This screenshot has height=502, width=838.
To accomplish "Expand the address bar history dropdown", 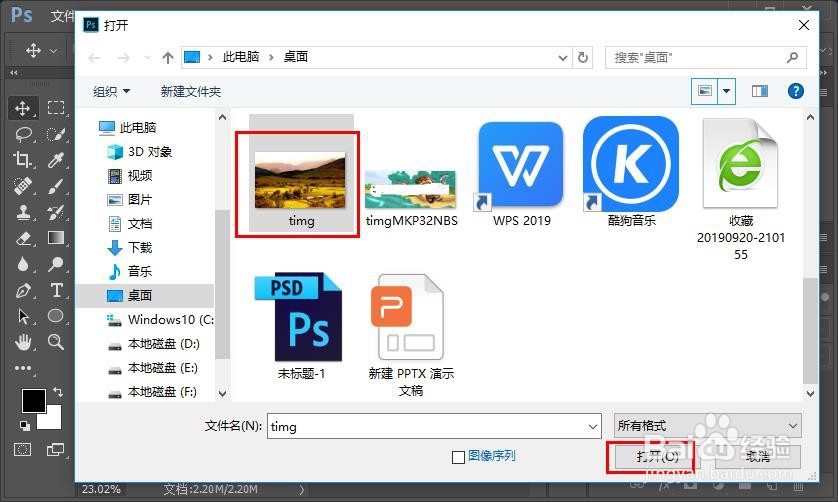I will (562, 58).
